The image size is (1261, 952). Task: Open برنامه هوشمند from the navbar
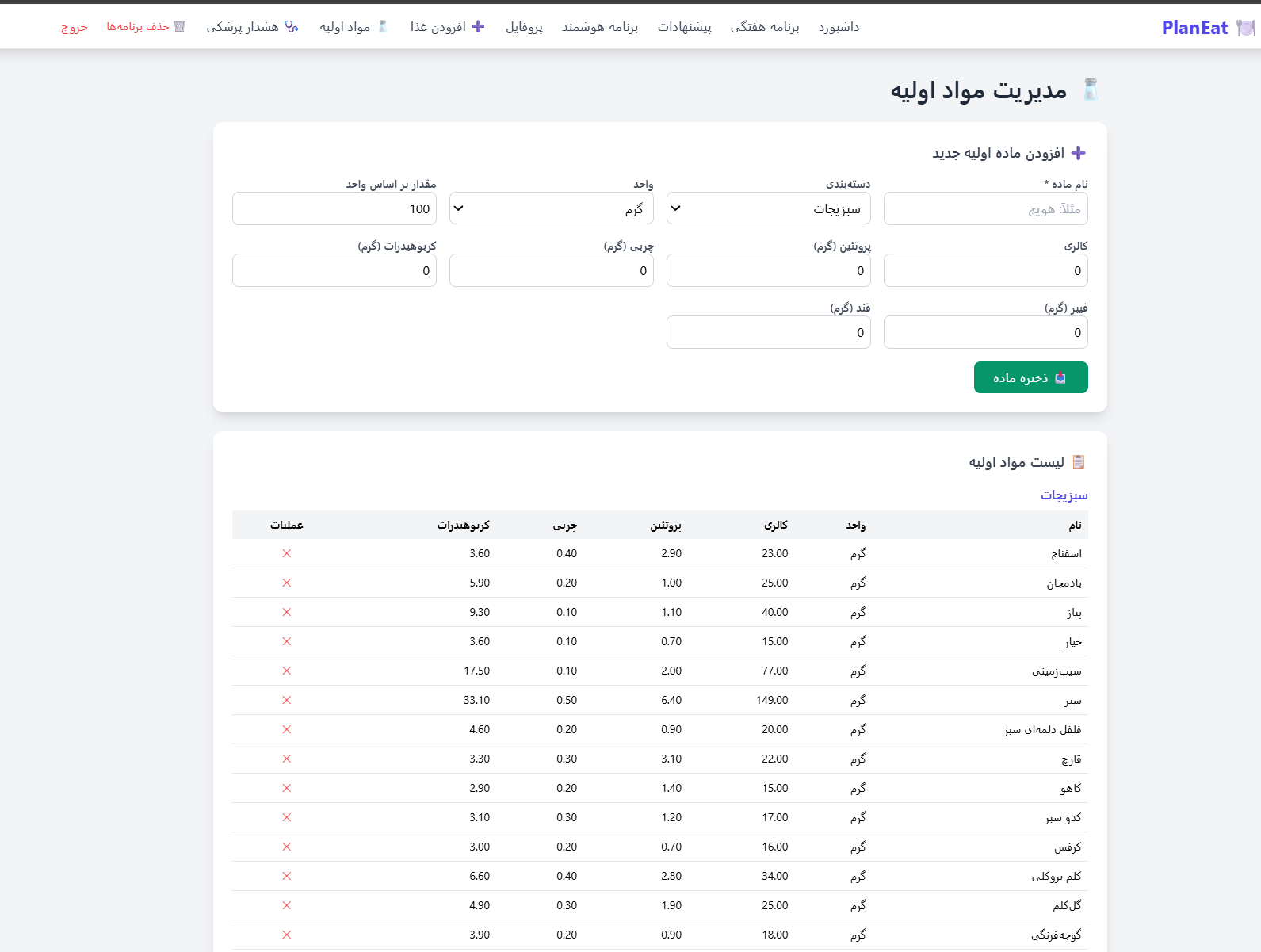(600, 27)
